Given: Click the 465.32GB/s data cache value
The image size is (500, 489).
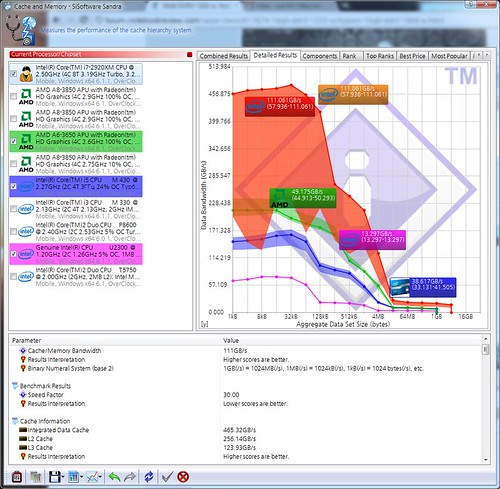Looking at the screenshot, I should [239, 430].
